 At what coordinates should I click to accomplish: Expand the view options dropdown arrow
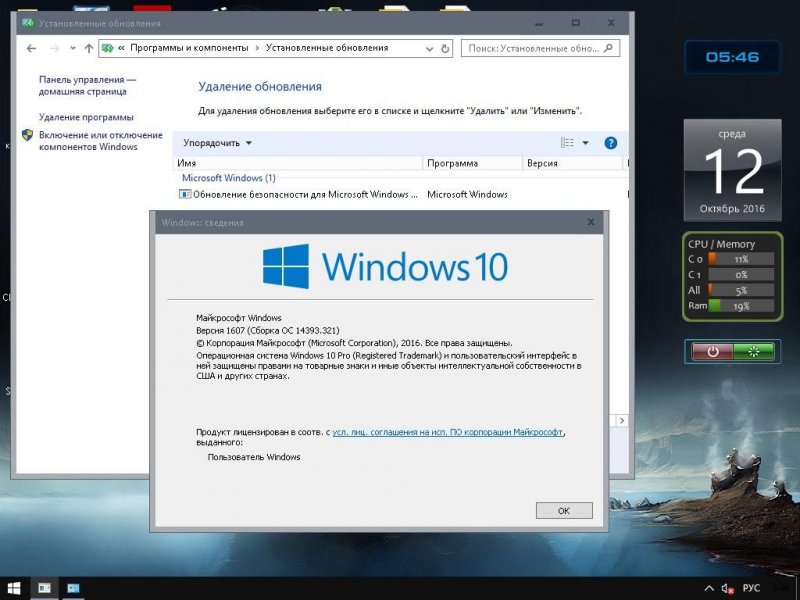coord(585,143)
